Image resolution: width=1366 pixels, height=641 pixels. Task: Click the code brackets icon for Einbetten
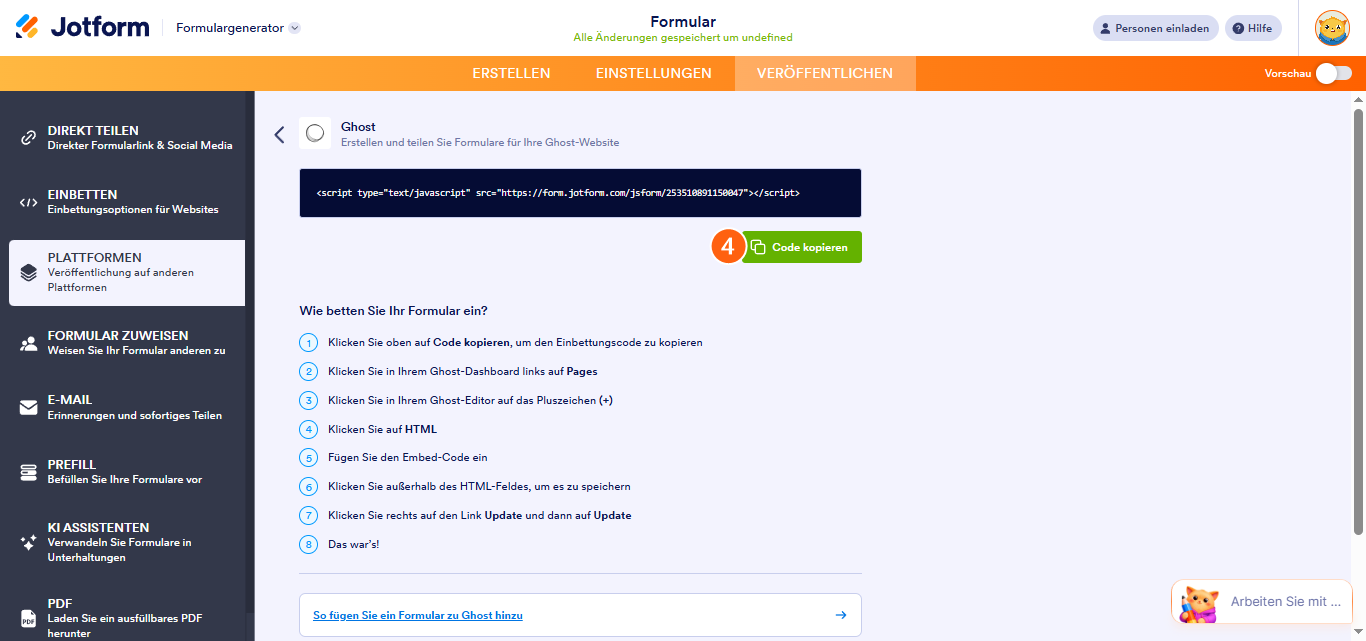[29, 202]
